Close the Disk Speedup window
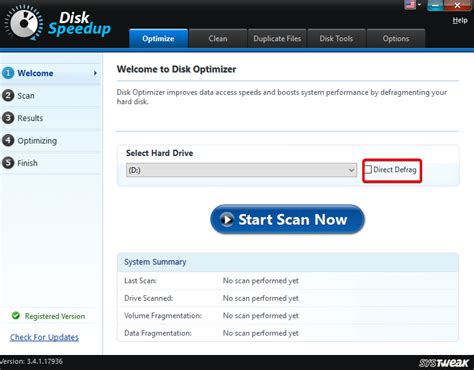 pos(458,5)
